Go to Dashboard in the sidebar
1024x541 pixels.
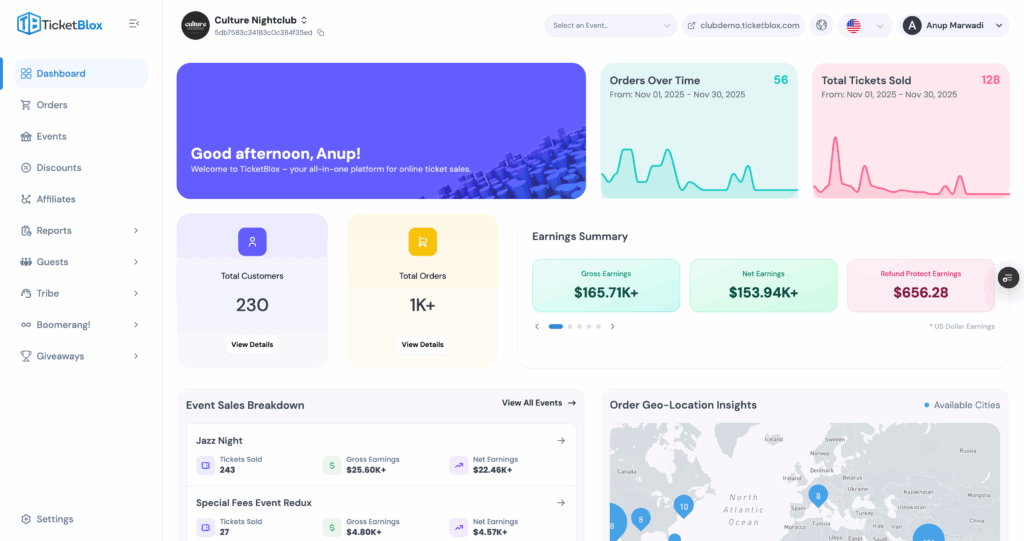coord(81,73)
